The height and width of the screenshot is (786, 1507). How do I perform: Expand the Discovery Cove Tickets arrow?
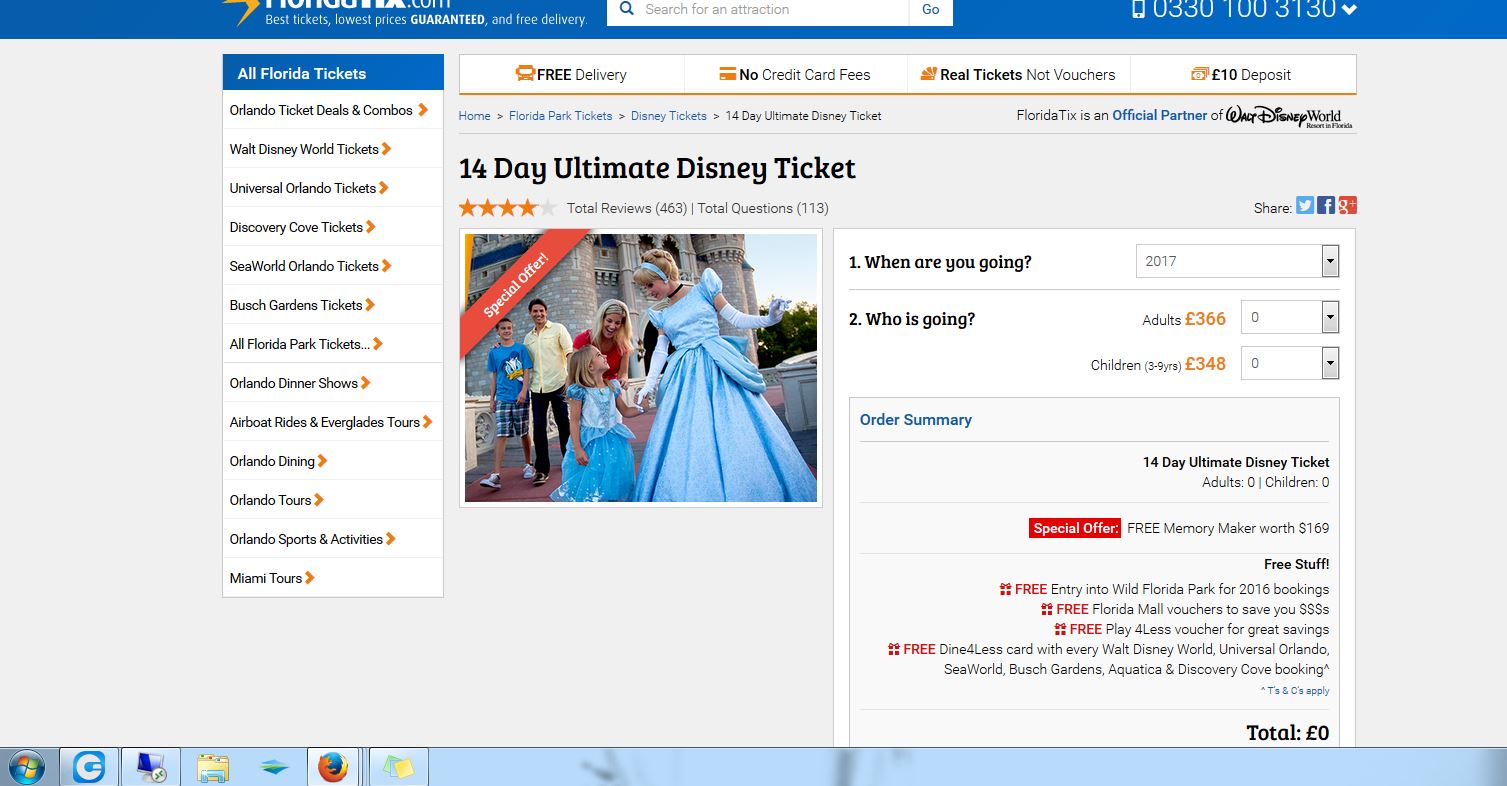click(371, 227)
